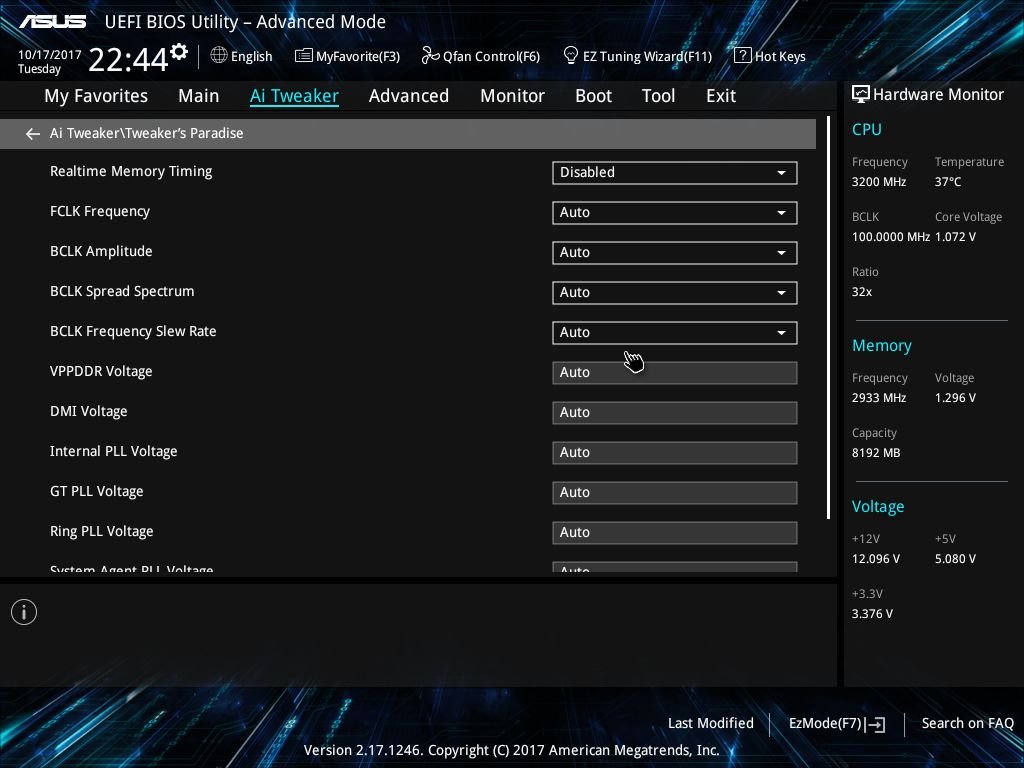This screenshot has width=1024, height=768.
Task: Select Realtime Memory Timing label
Action: click(131, 172)
